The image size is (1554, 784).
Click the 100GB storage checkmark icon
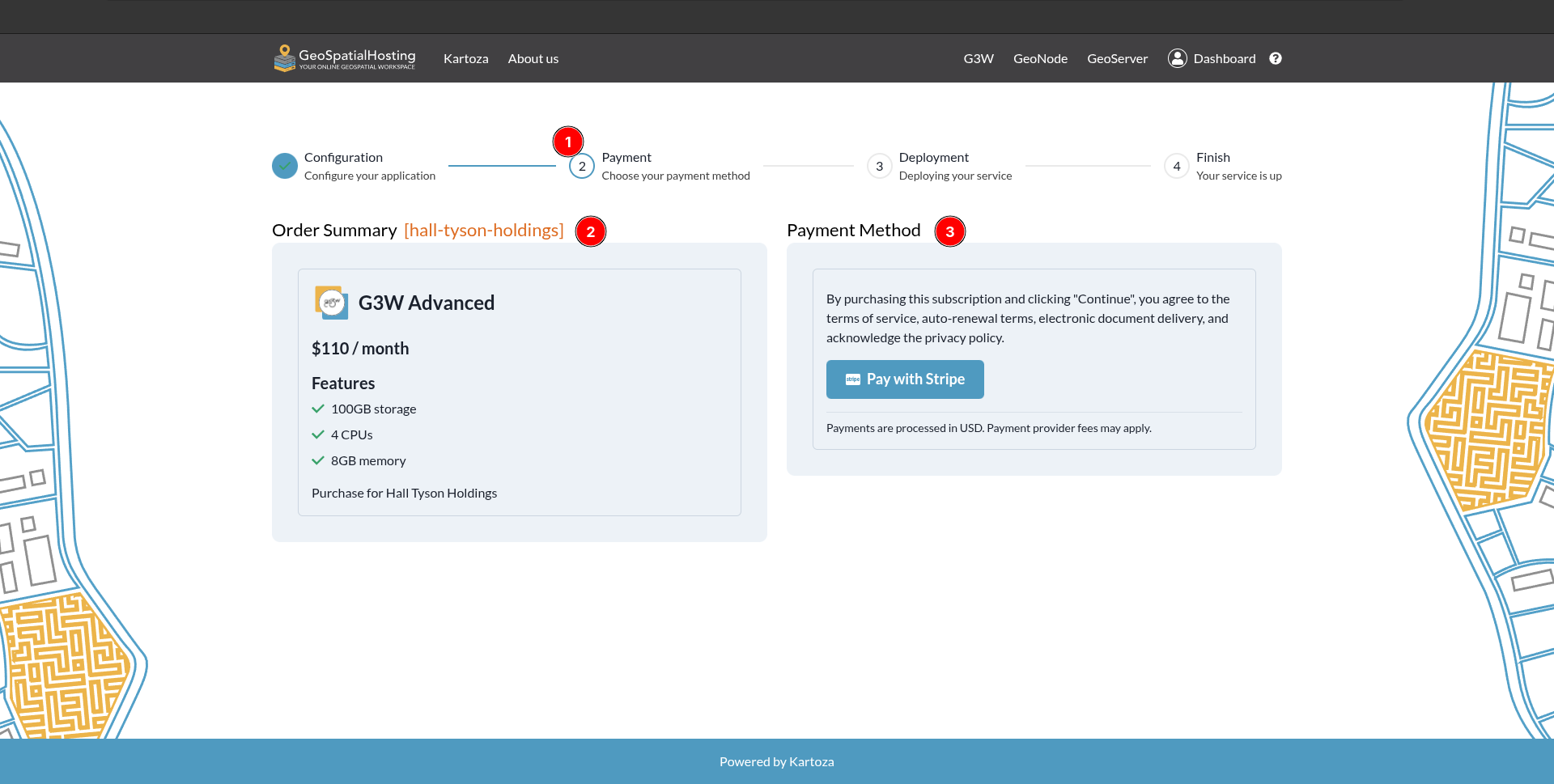click(318, 409)
